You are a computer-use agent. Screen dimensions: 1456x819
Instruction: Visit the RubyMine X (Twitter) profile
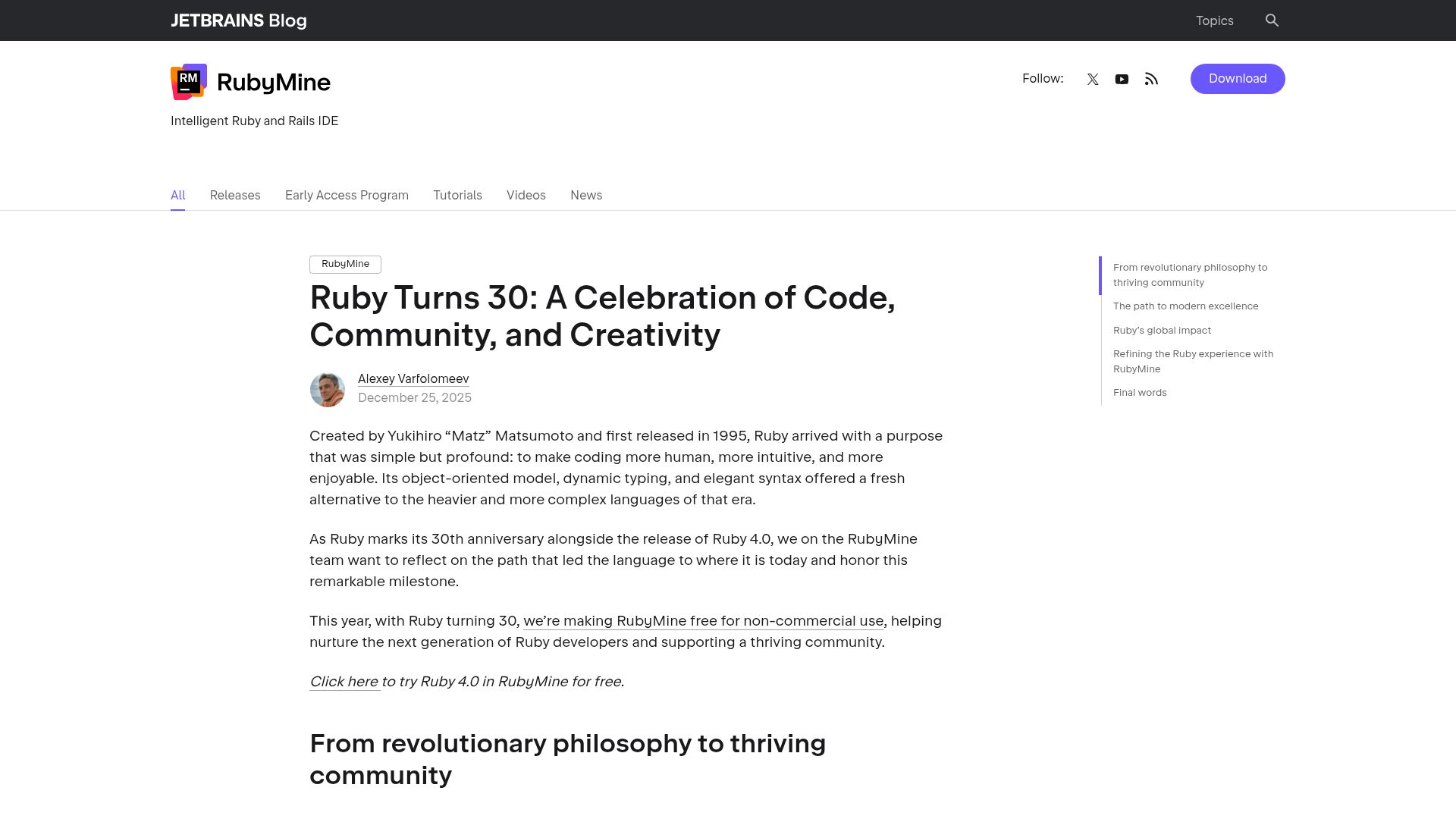click(1093, 79)
